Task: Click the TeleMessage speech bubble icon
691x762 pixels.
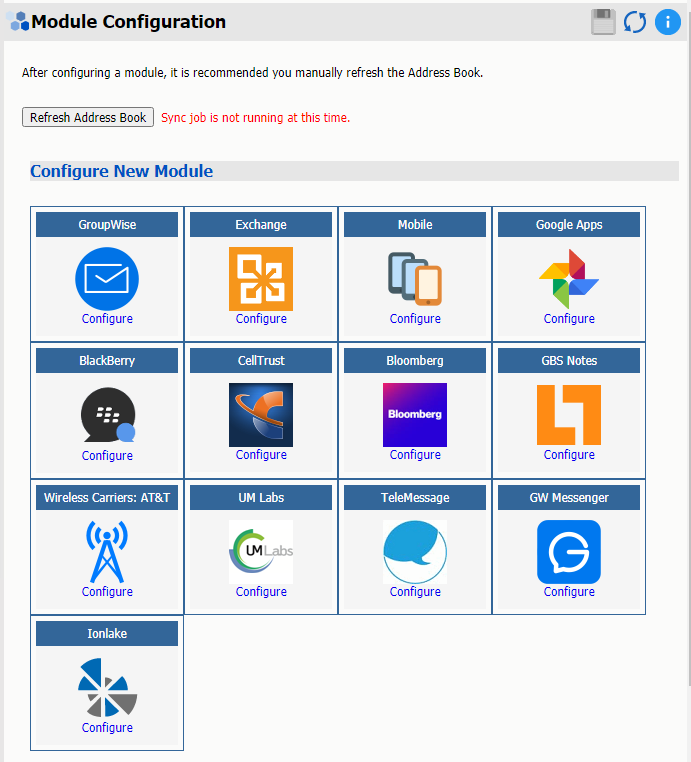Action: tap(415, 552)
